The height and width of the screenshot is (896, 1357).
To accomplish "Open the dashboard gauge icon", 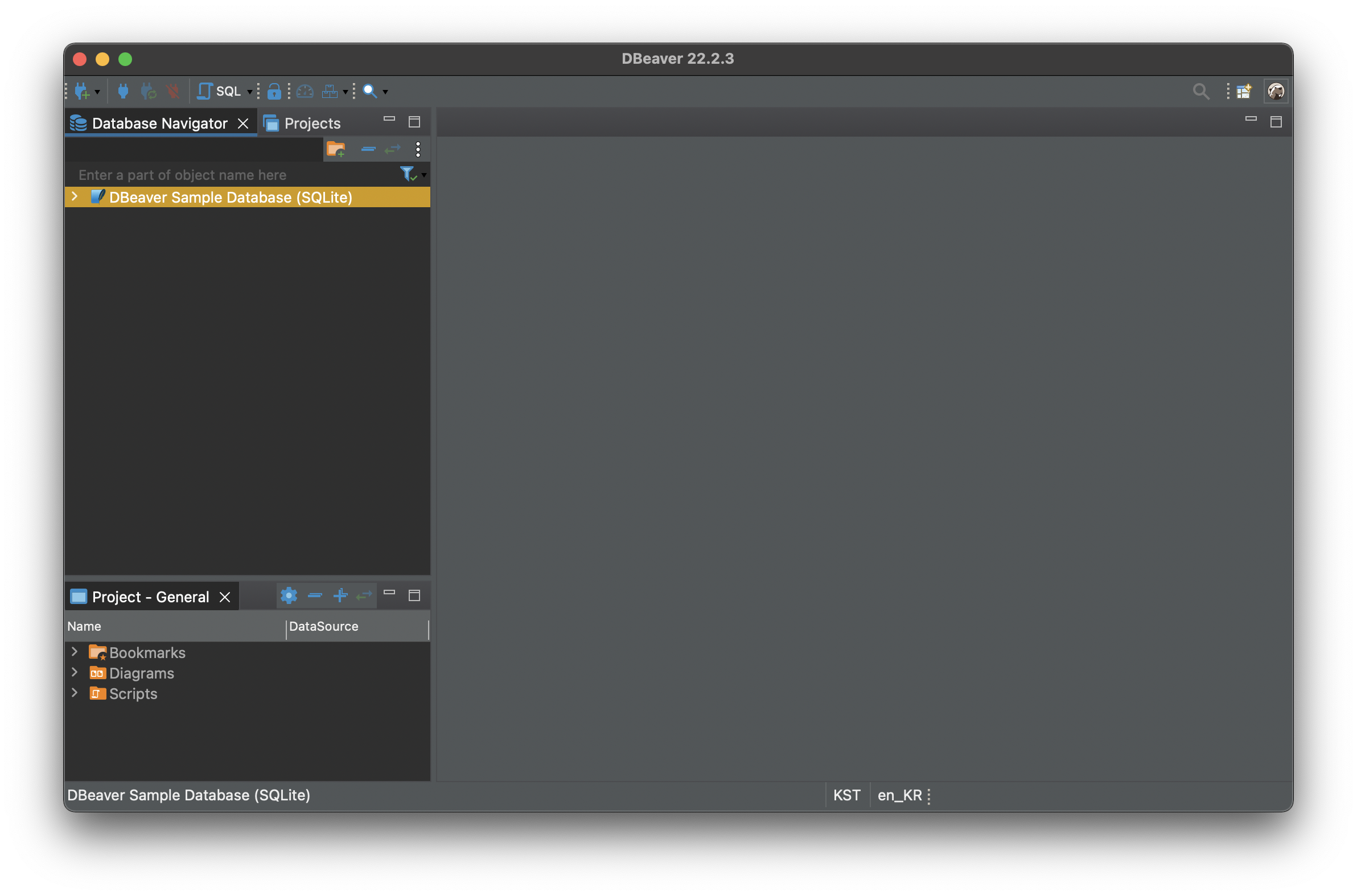I will click(305, 92).
